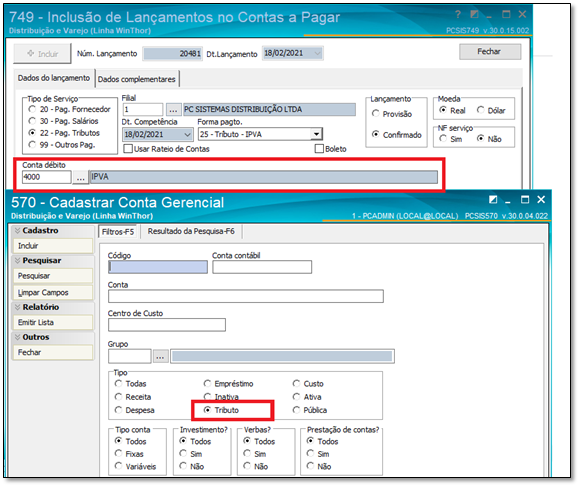Click the Código input field
580x487 pixels.
(x=158, y=267)
